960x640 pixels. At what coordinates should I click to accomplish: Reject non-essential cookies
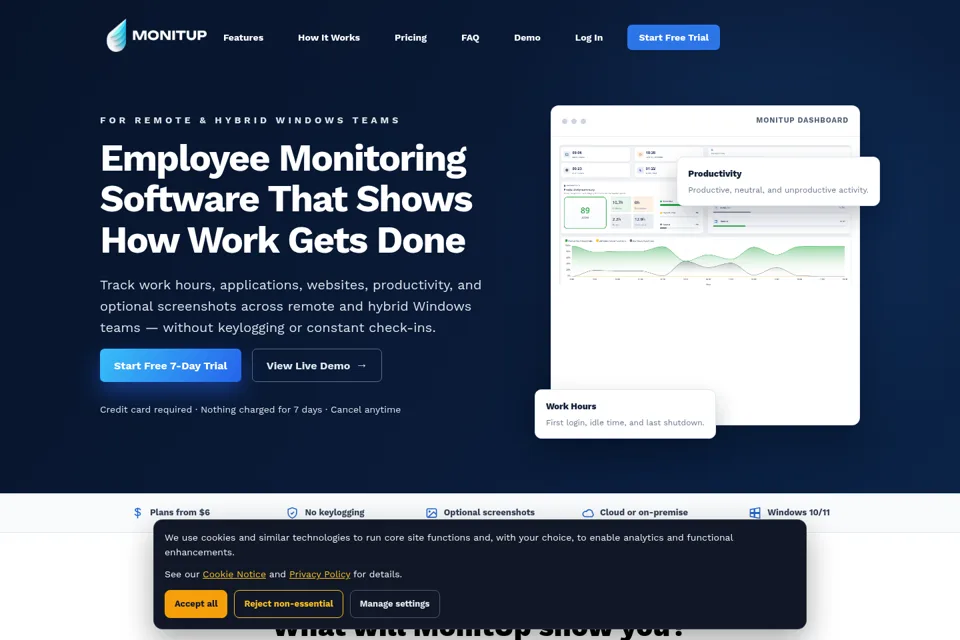coord(288,604)
